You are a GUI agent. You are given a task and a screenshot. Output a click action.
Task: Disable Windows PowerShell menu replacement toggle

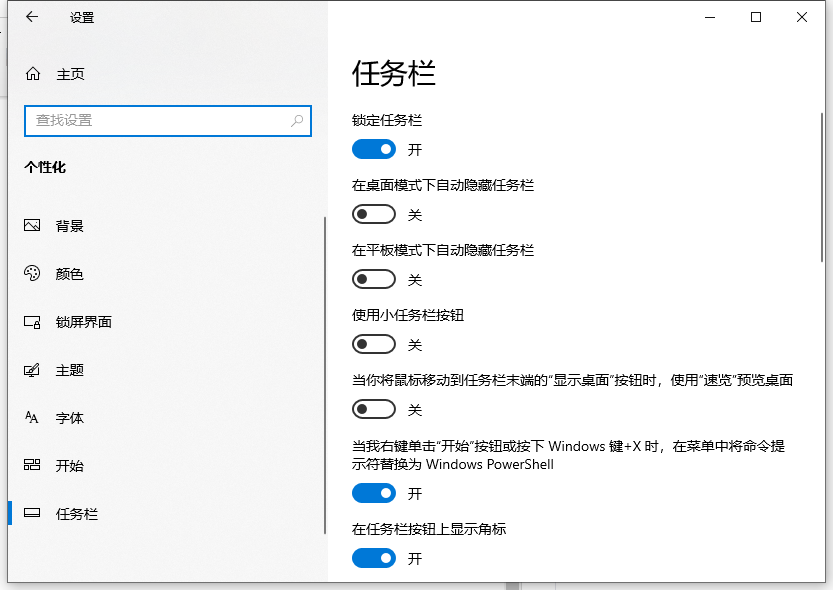pyautogui.click(x=374, y=492)
